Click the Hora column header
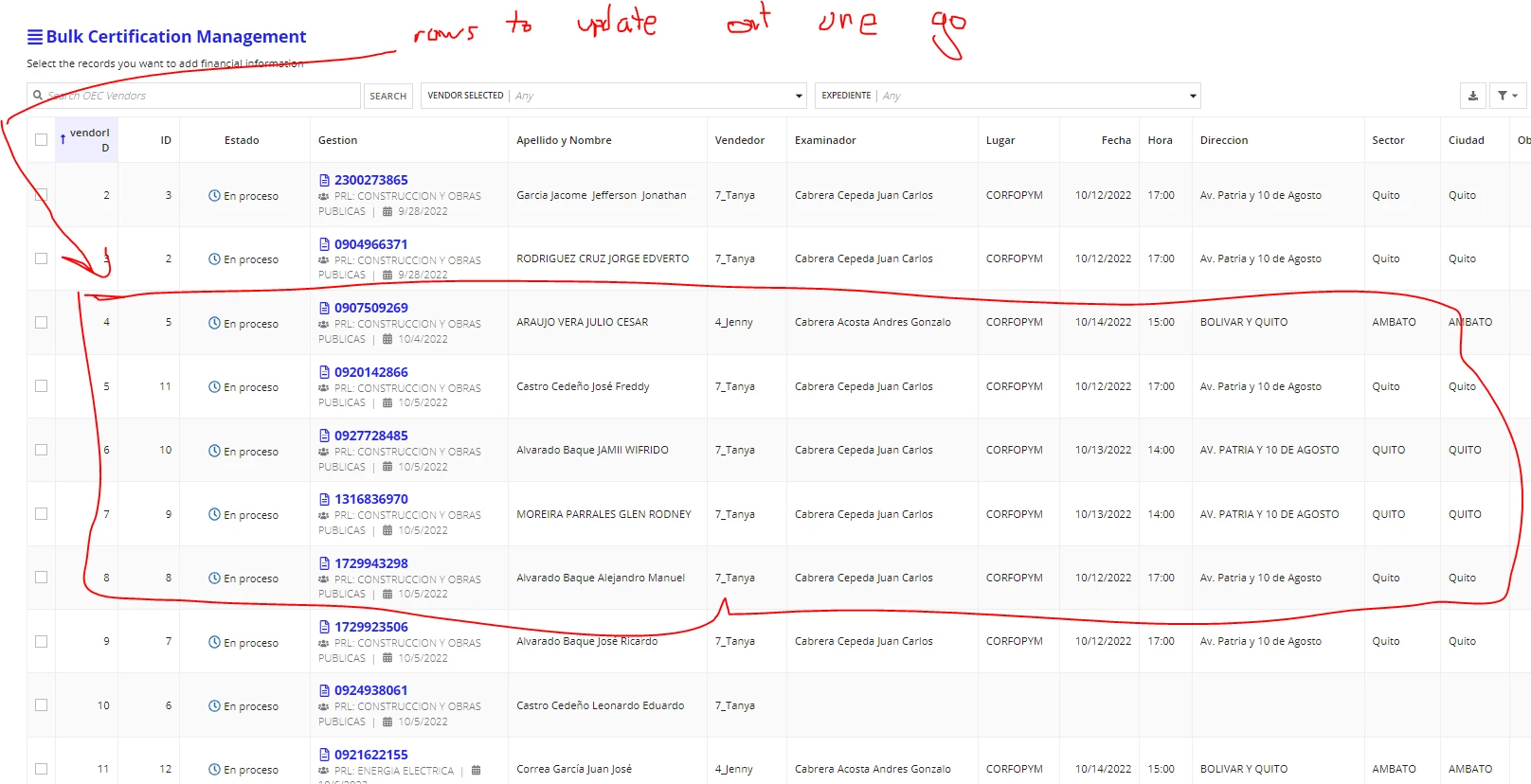This screenshot has height=784, width=1531. (x=1160, y=140)
